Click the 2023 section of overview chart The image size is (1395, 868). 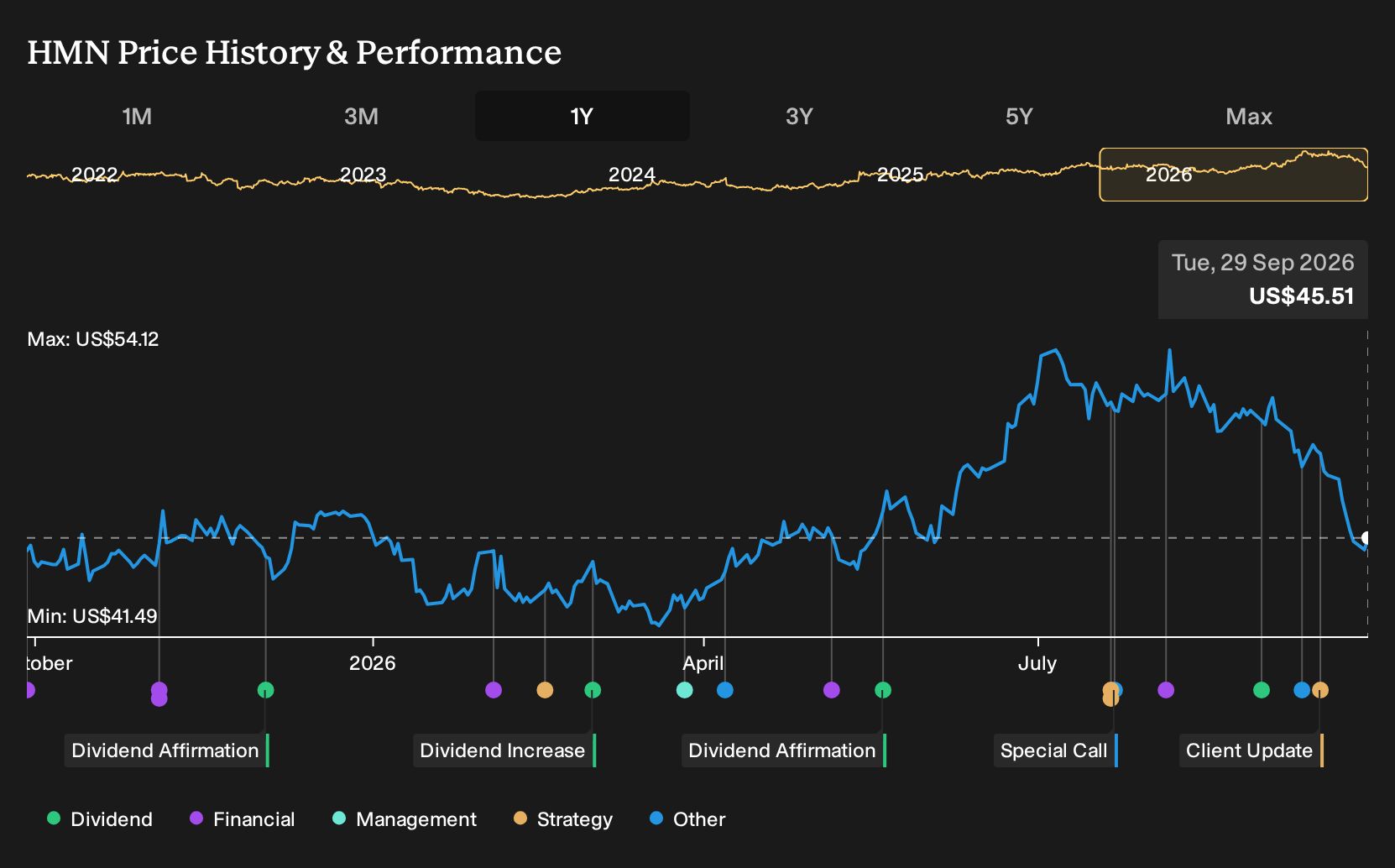pos(363,175)
